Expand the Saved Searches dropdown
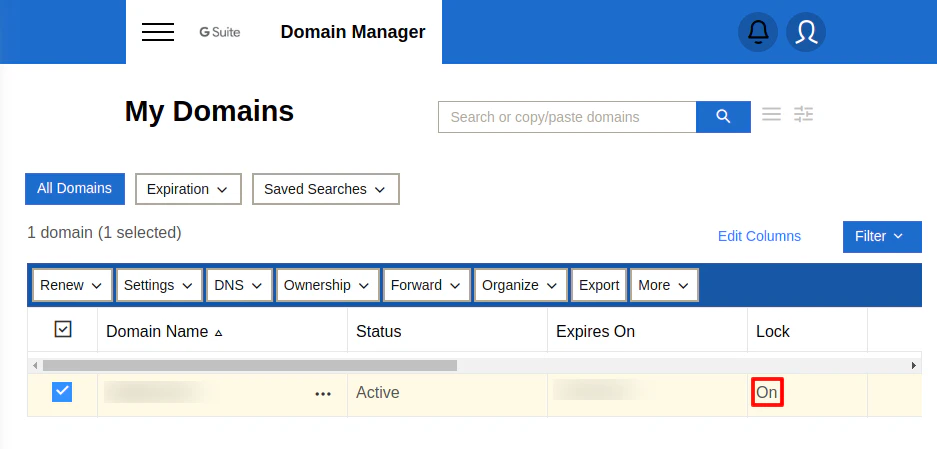Viewport: 937px width, 449px height. click(x=326, y=189)
